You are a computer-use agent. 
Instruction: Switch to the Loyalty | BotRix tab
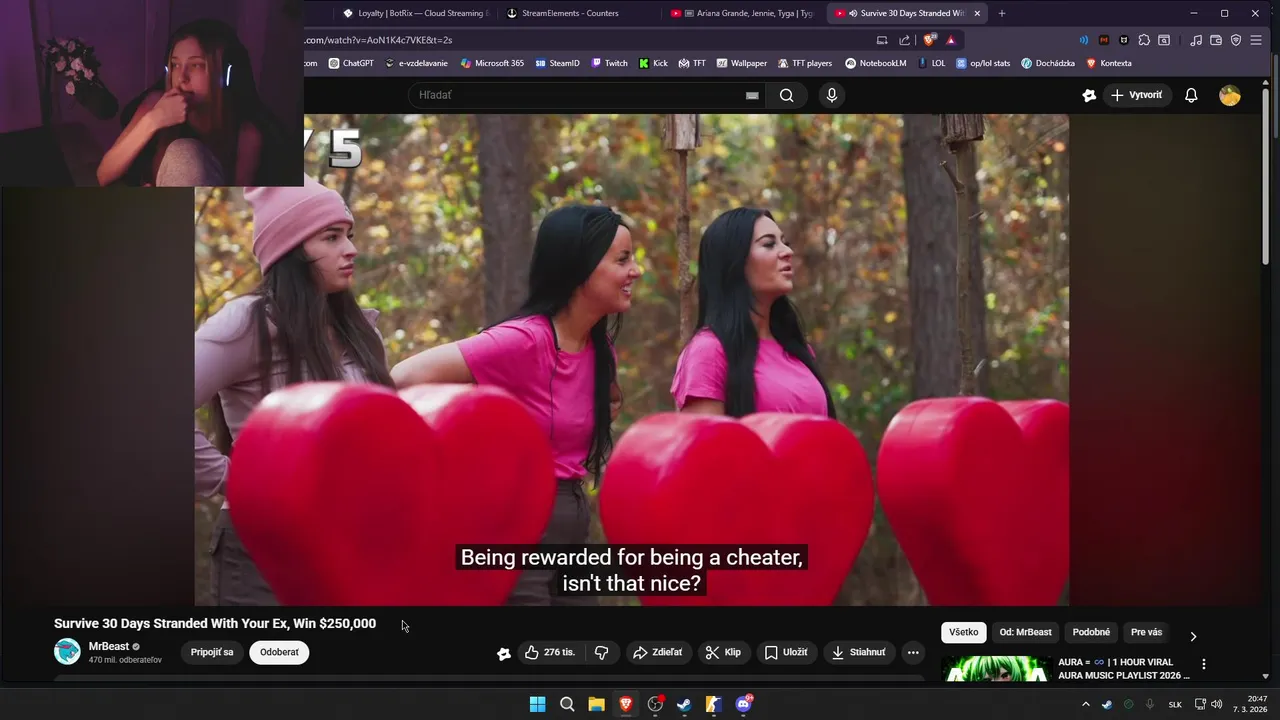click(x=414, y=13)
